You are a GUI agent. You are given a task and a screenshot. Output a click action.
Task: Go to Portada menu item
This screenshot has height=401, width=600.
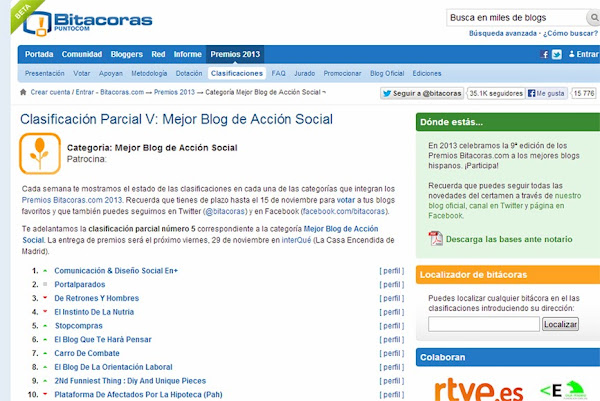[x=39, y=54]
